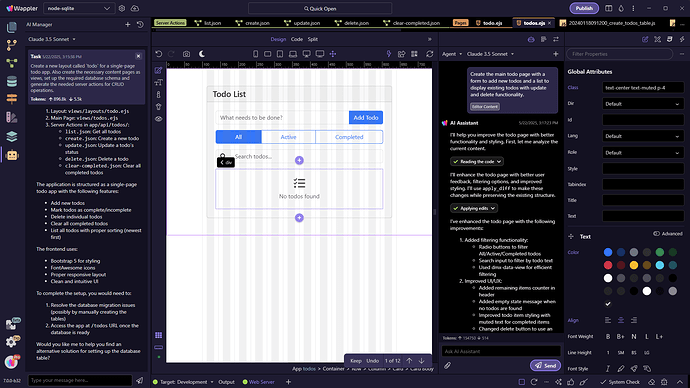Pick the yellow text color swatch

click(634, 265)
